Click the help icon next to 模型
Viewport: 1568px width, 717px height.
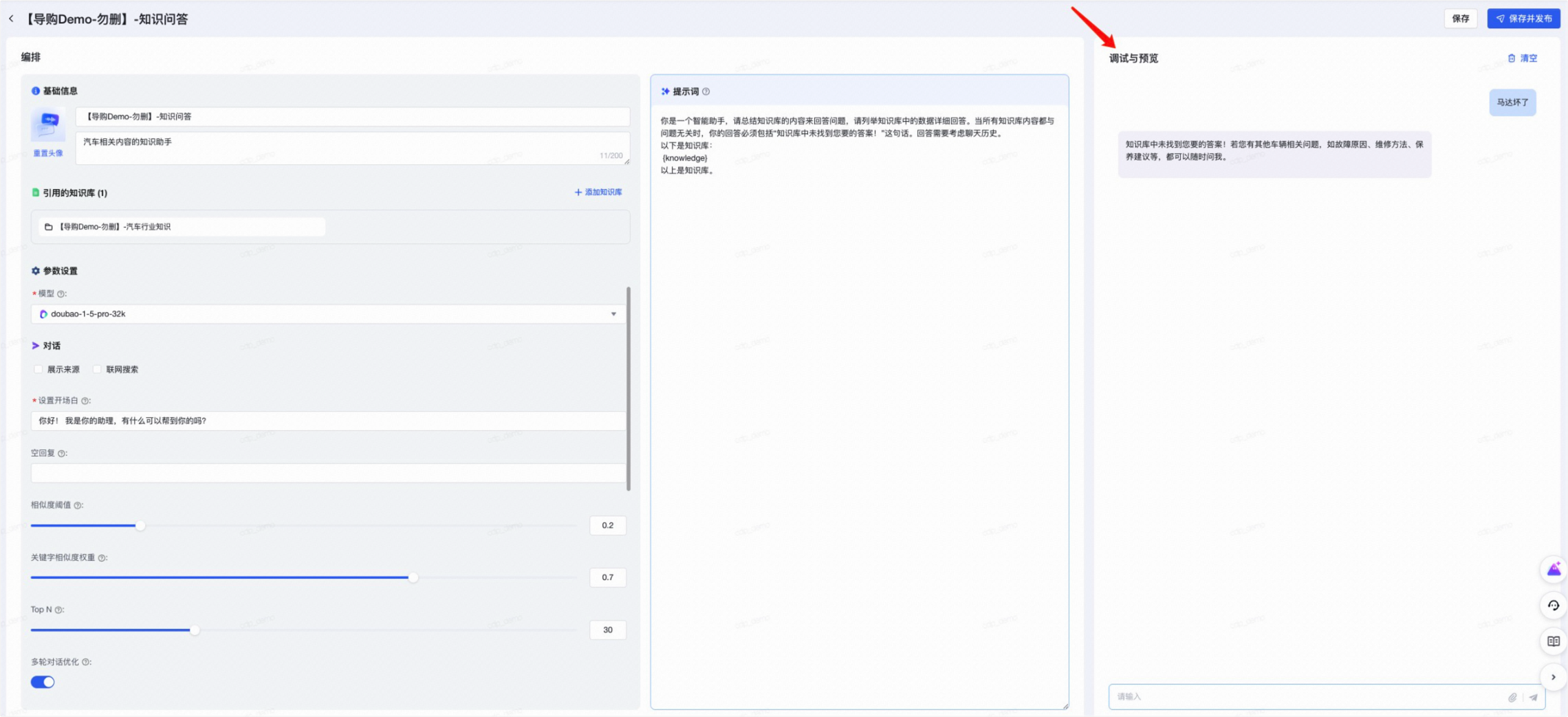click(61, 294)
